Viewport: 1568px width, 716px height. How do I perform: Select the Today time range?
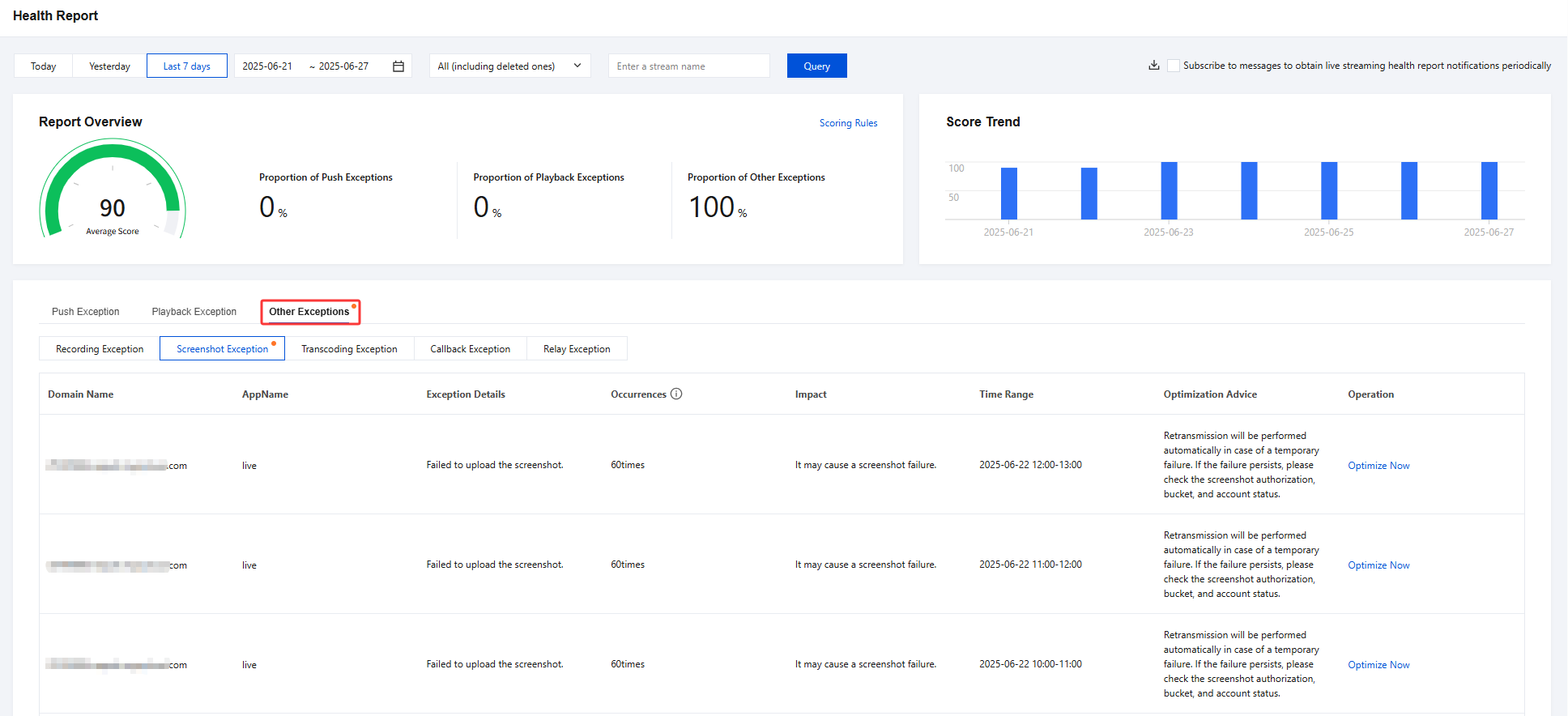tap(44, 66)
